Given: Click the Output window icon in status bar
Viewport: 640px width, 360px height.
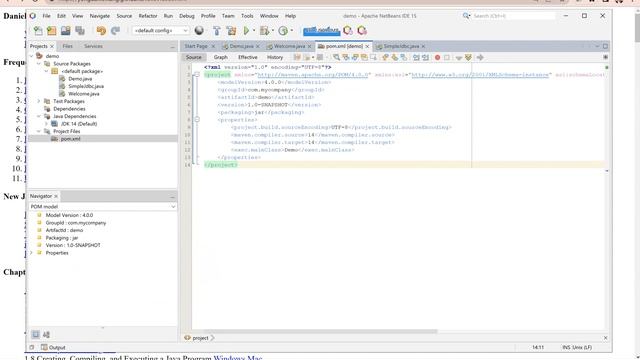Looking at the screenshot, I should point(44,347).
